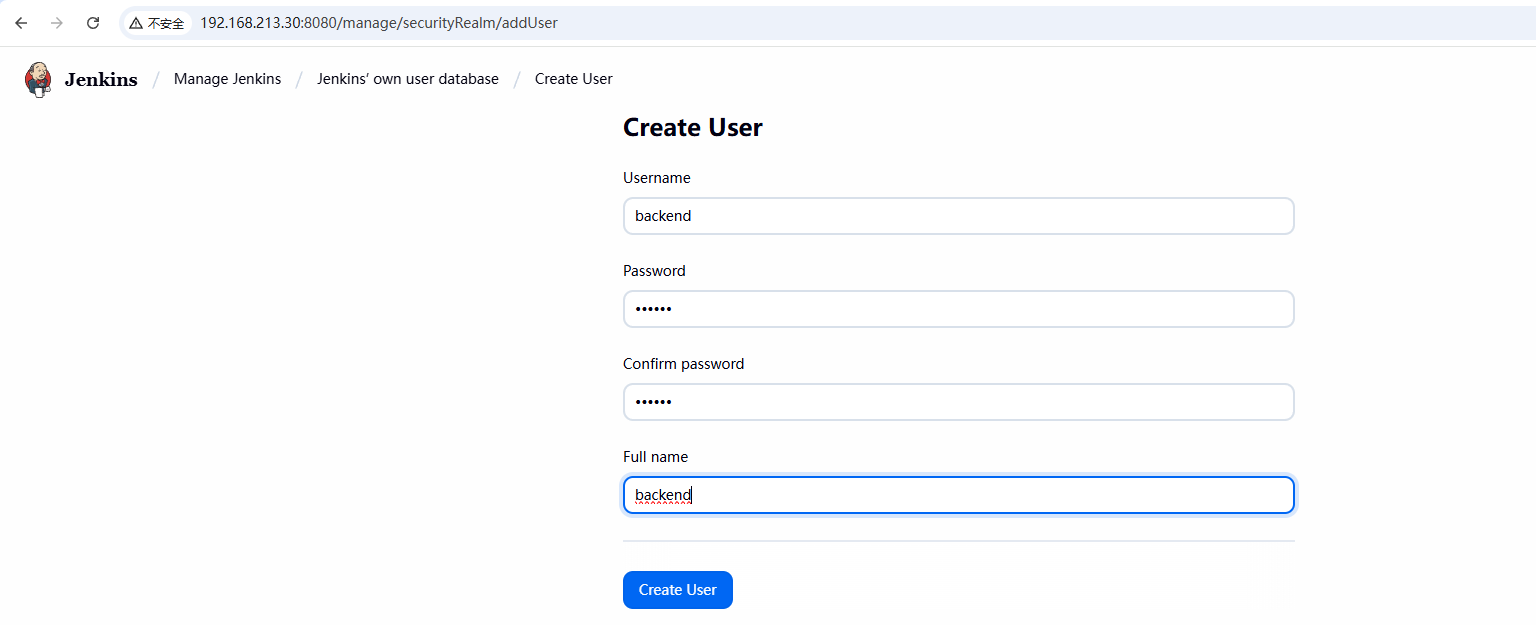
Task: Reload the current page
Action: (x=93, y=23)
